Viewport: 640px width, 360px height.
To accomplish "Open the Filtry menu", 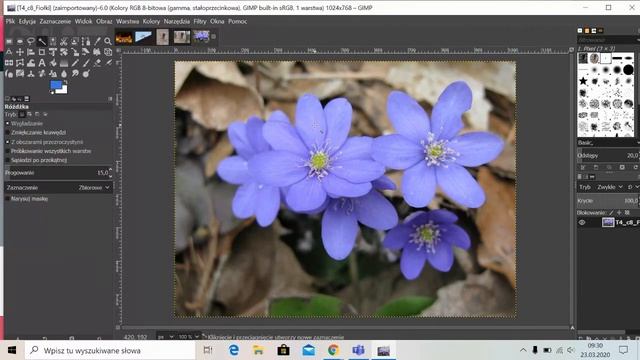I will point(200,21).
